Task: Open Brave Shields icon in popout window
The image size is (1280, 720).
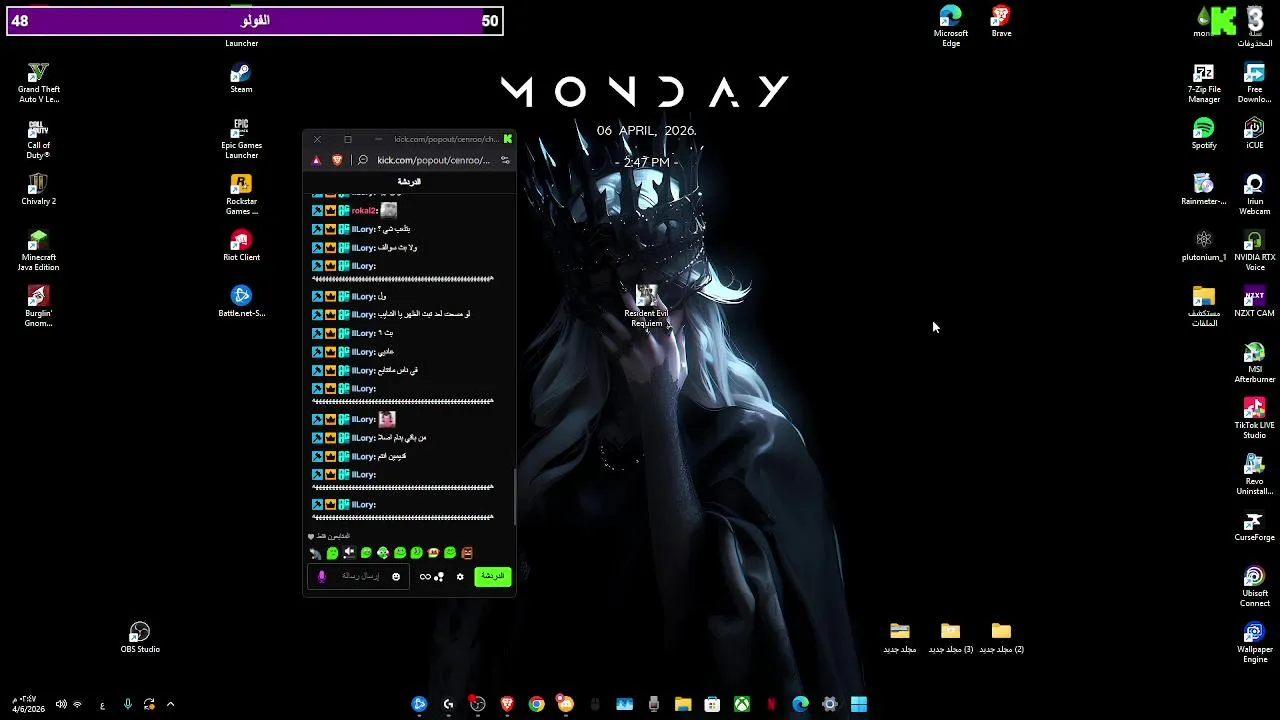Action: tap(337, 160)
